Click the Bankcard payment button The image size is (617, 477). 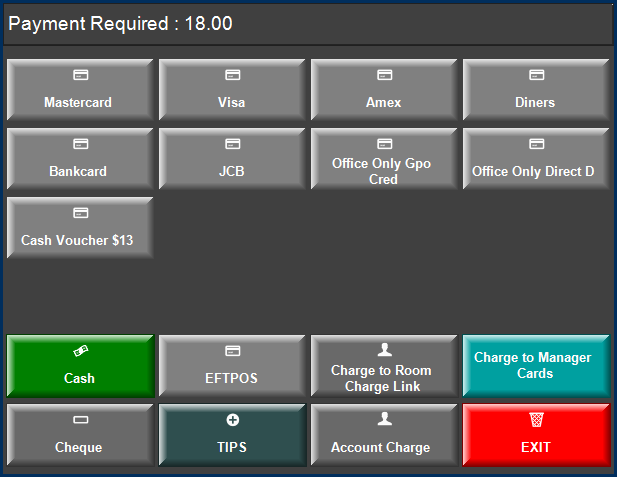coord(80,160)
